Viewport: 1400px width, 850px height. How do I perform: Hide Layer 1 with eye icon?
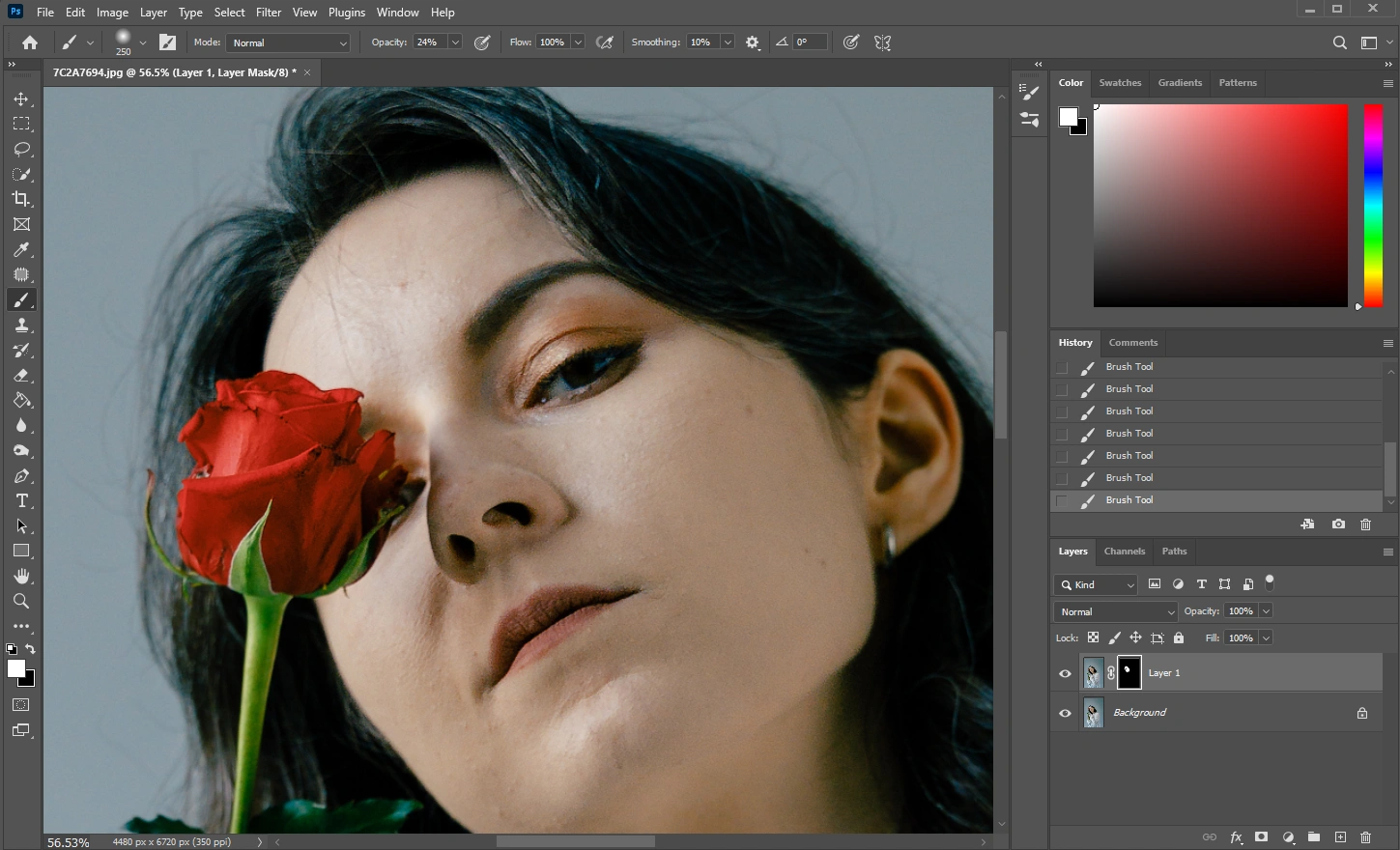click(x=1065, y=673)
